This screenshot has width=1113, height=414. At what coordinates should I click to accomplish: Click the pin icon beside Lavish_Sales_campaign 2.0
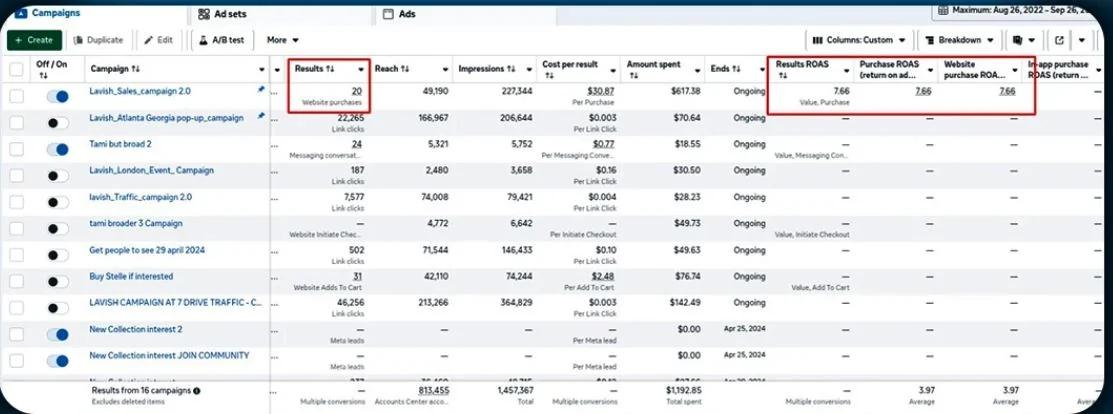261,91
